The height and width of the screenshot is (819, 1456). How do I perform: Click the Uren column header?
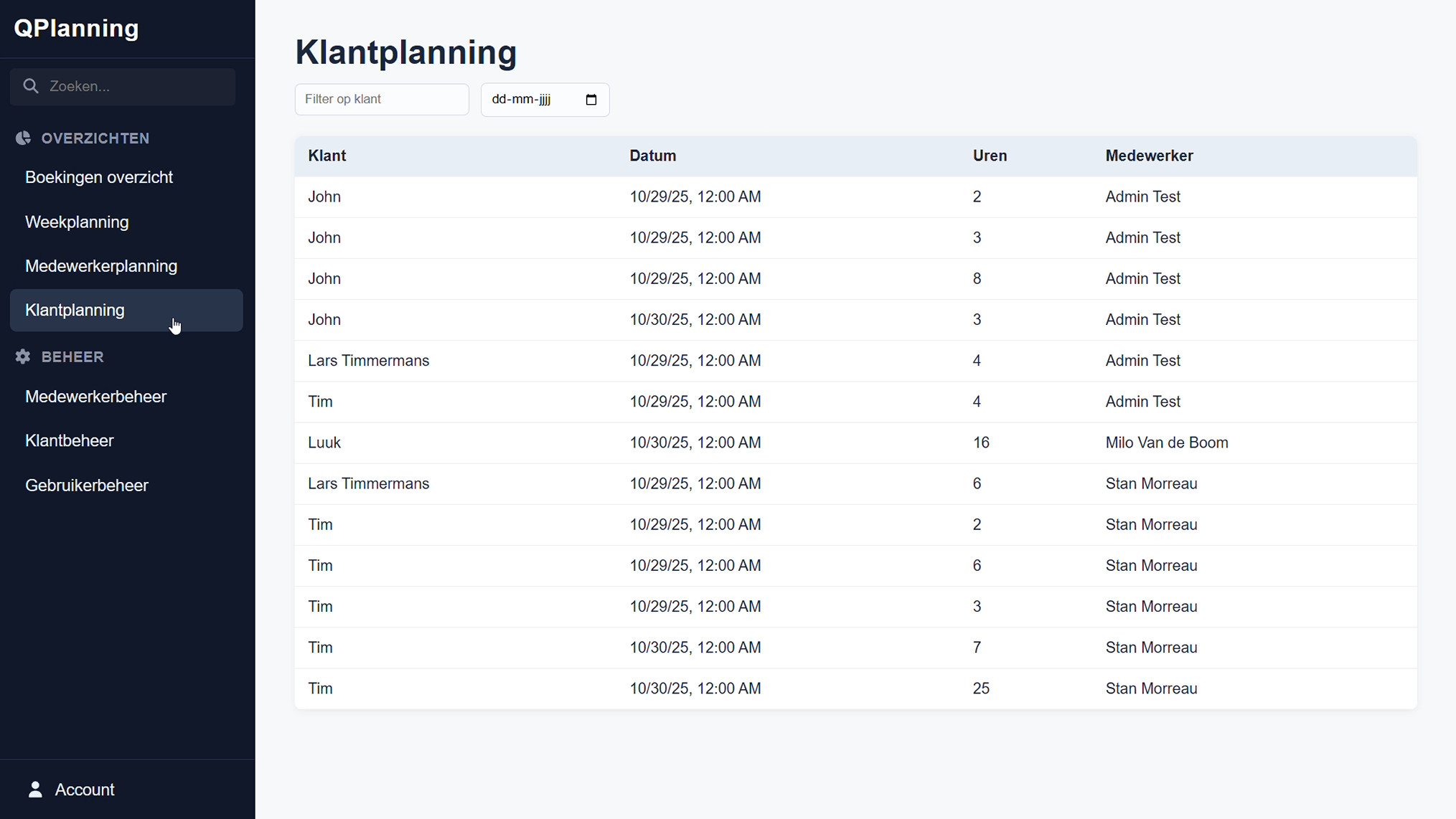click(x=990, y=156)
